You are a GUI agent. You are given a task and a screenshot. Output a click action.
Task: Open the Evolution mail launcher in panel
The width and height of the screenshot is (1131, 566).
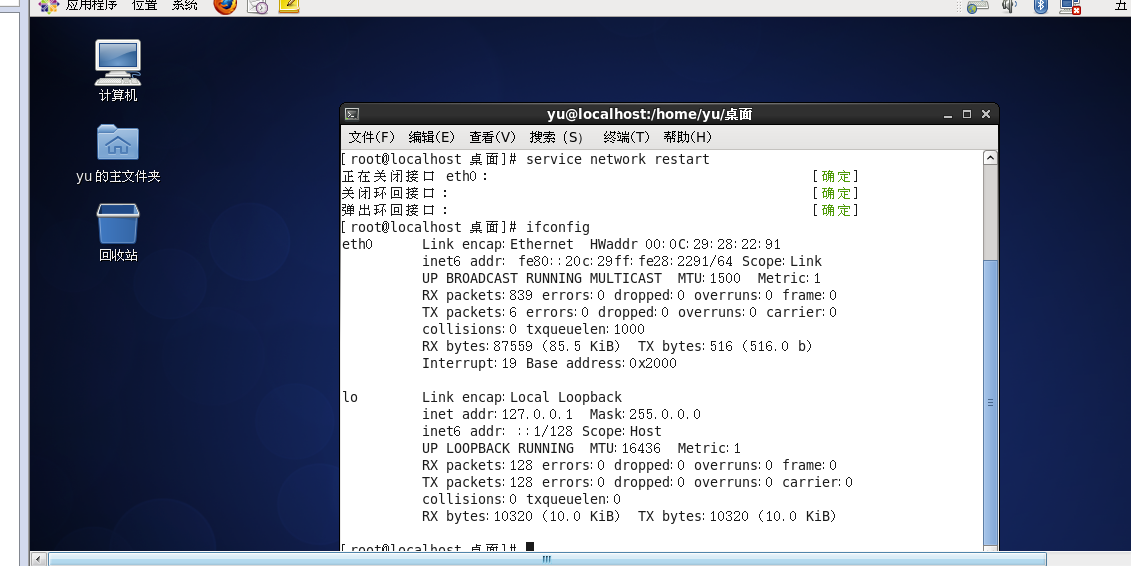(258, 6)
